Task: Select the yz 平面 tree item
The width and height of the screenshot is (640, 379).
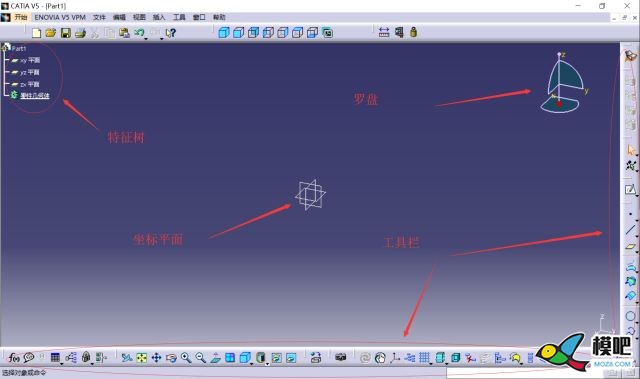Action: pyautogui.click(x=30, y=72)
